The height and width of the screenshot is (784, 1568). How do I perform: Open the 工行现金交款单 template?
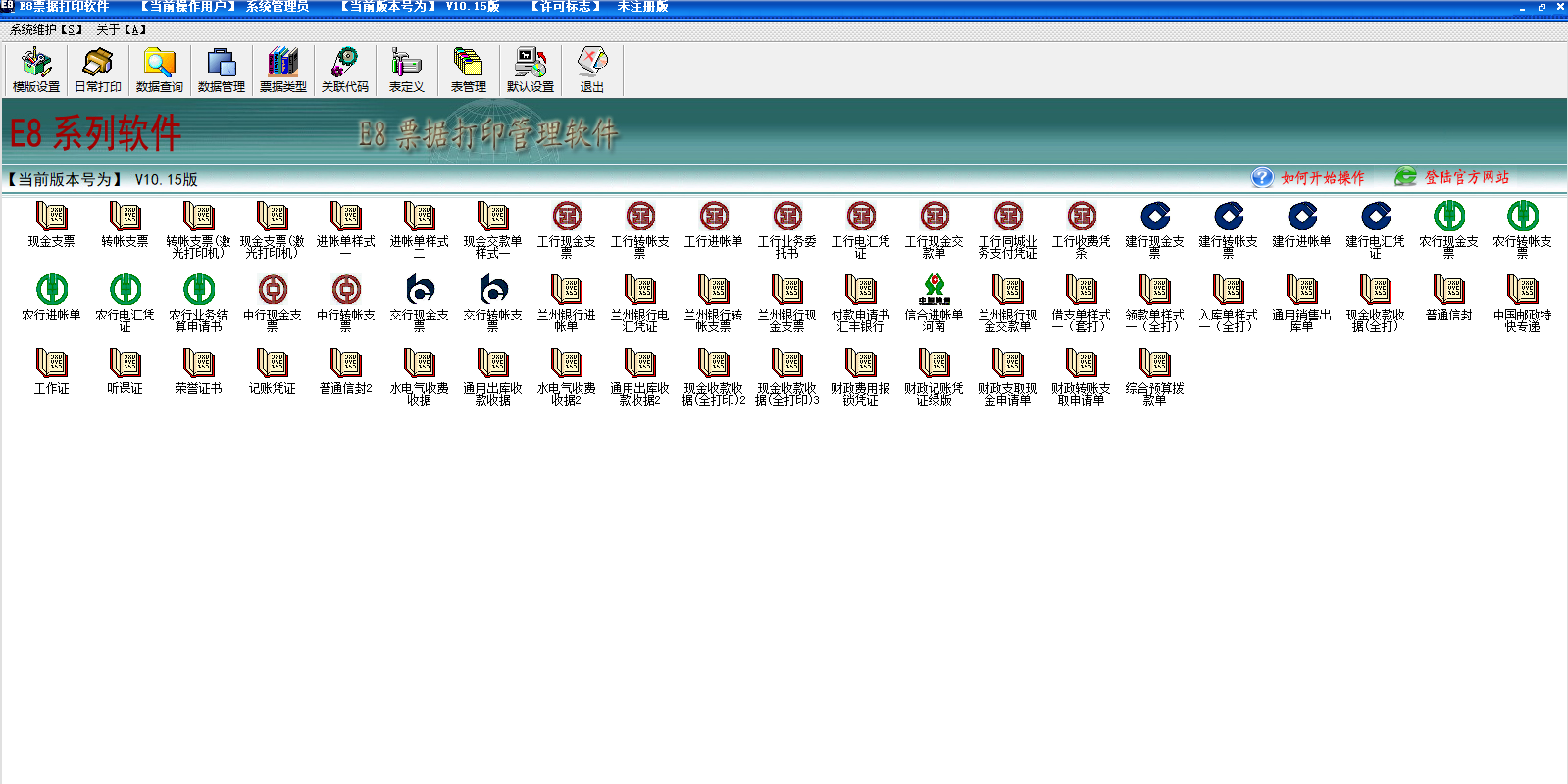click(x=935, y=229)
